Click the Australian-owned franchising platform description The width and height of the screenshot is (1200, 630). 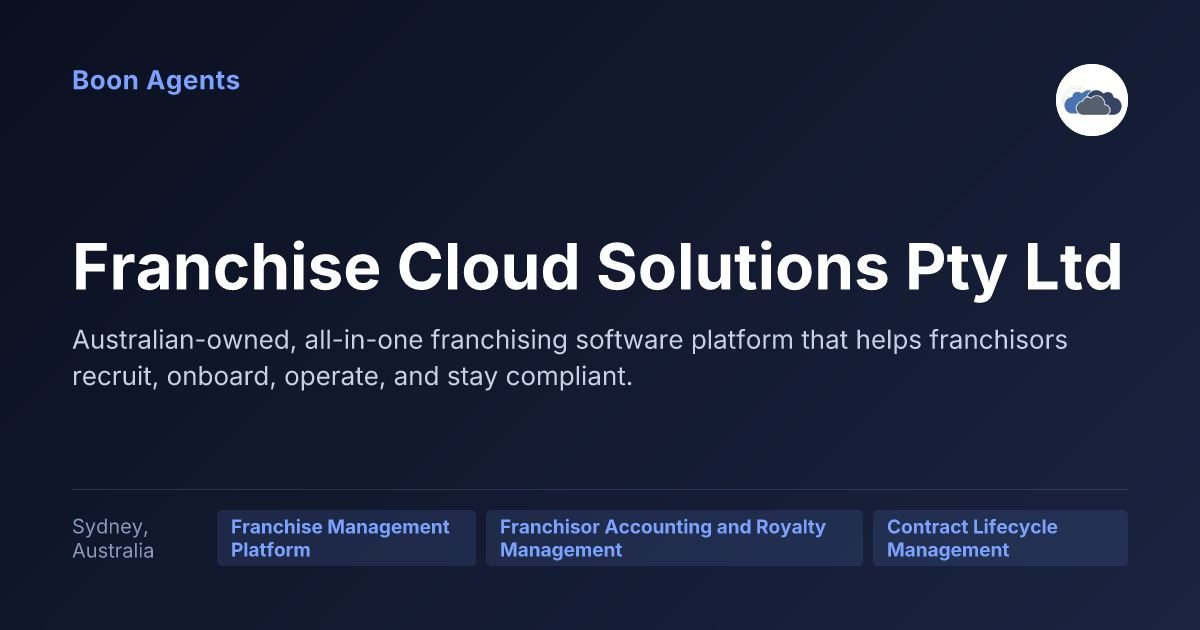point(570,359)
